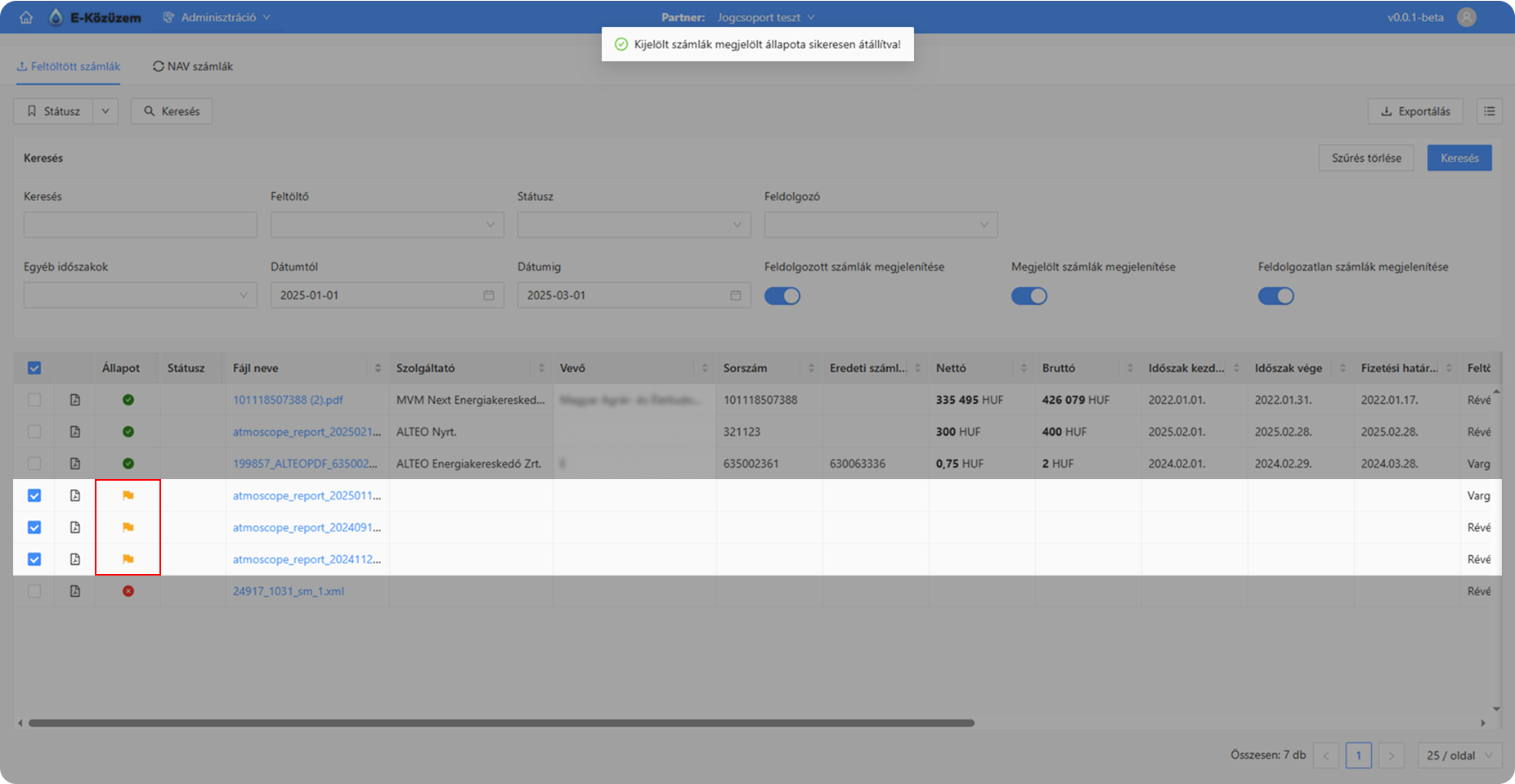The image size is (1515, 784).
Task: Click the Exportálás button
Action: point(1415,111)
